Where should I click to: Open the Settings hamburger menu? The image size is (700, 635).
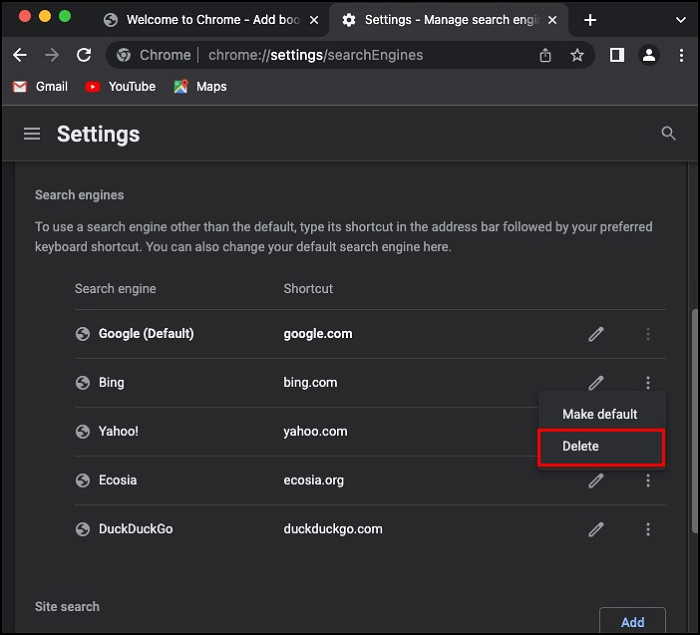[32, 134]
